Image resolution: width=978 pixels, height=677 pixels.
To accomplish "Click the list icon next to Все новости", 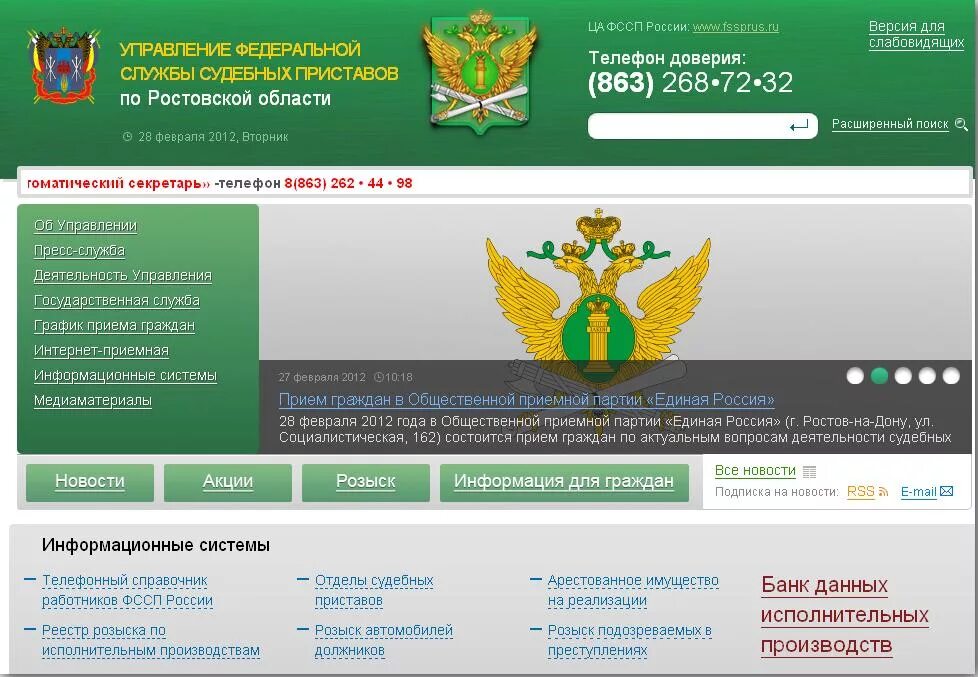I will pyautogui.click(x=809, y=471).
